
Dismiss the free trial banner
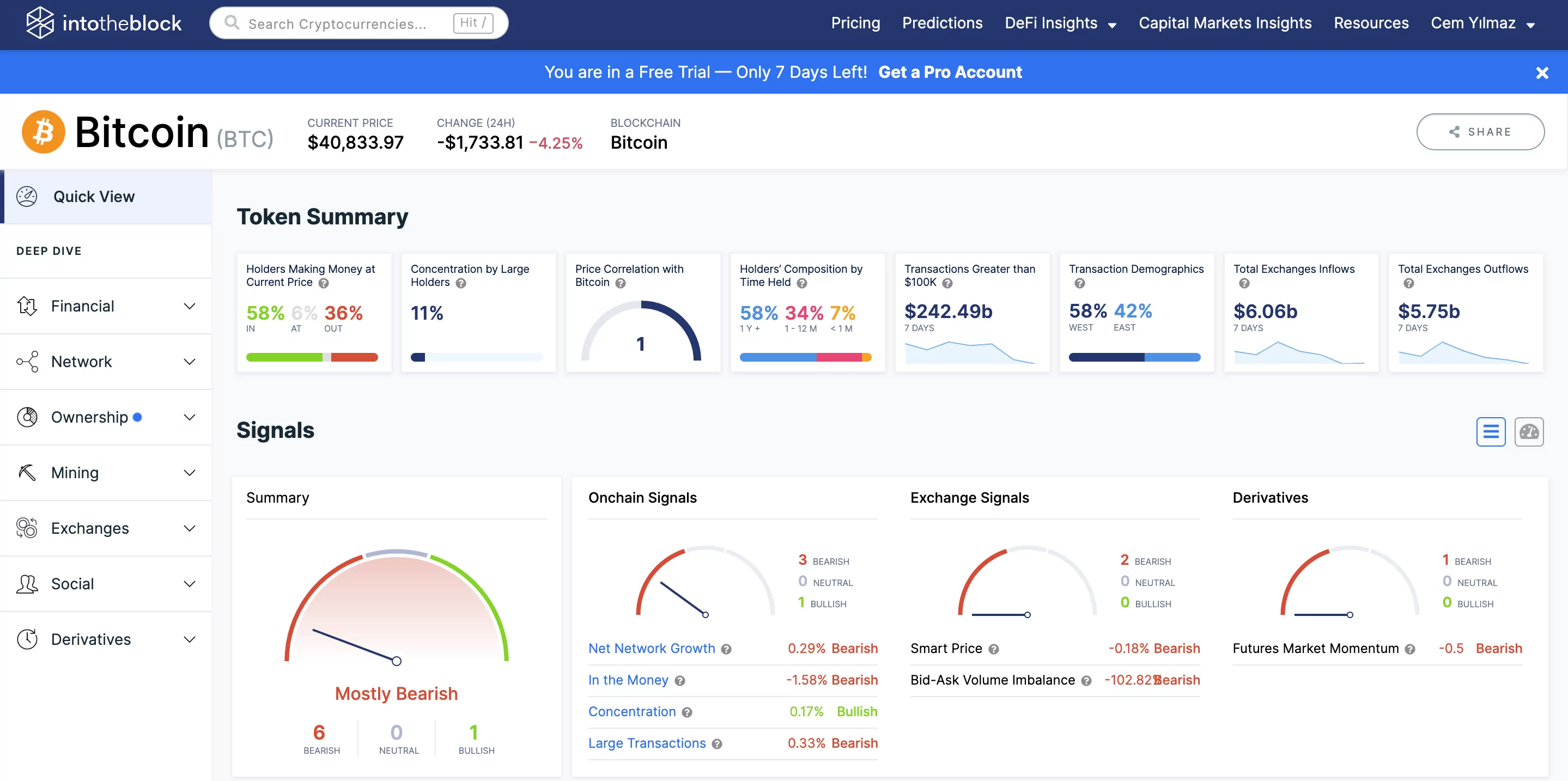click(1542, 72)
